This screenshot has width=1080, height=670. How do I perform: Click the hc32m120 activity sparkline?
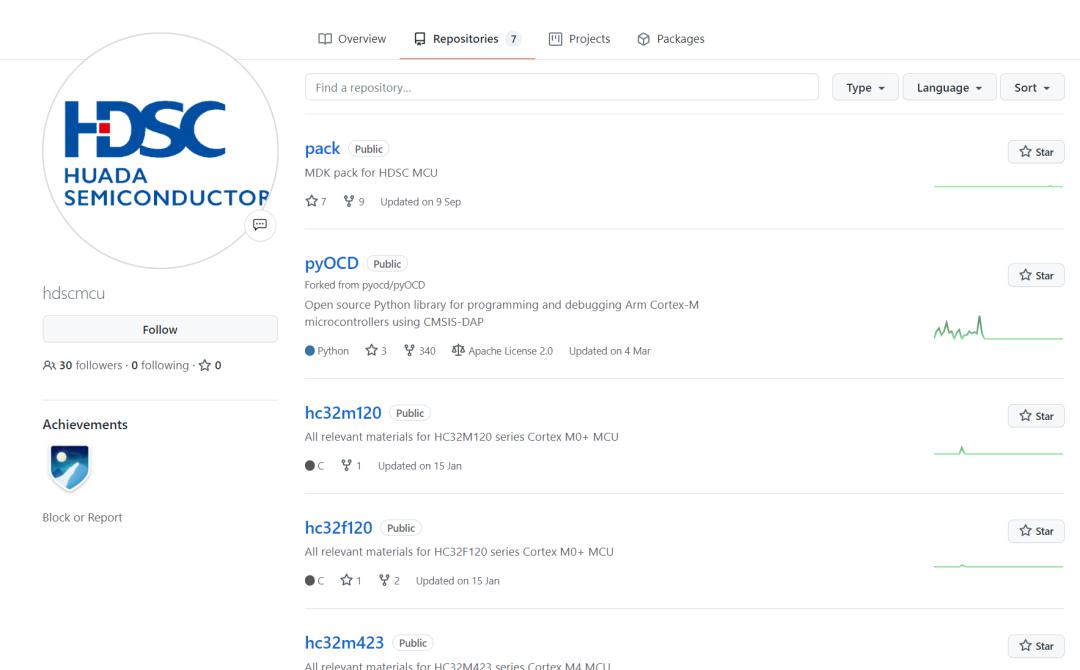tap(998, 451)
